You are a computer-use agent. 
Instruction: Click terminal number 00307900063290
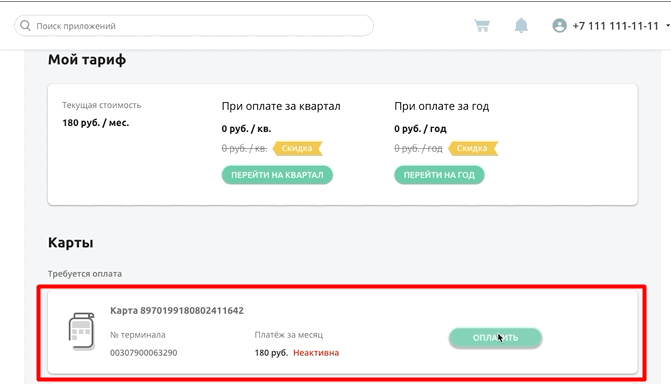pyautogui.click(x=143, y=353)
